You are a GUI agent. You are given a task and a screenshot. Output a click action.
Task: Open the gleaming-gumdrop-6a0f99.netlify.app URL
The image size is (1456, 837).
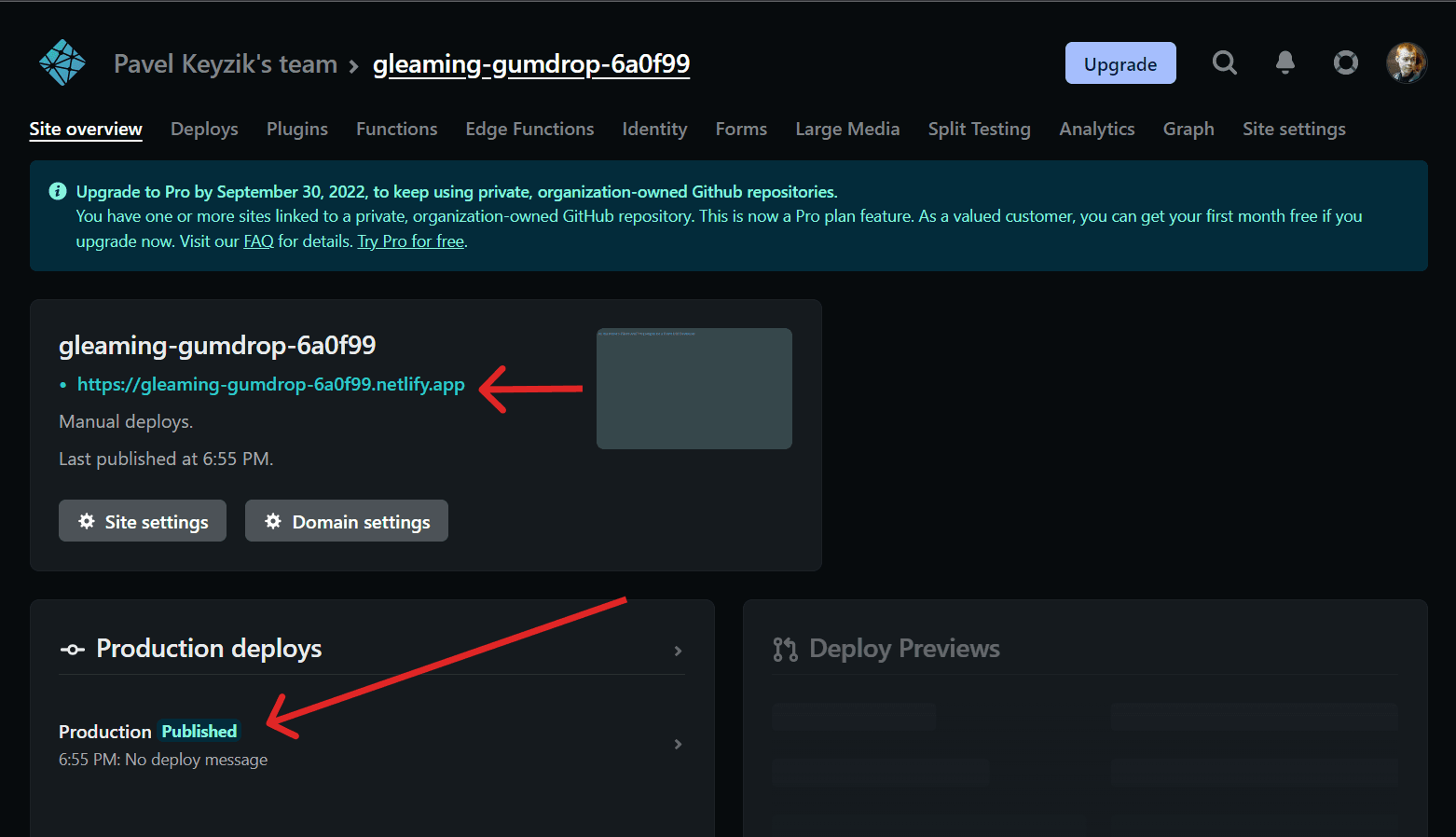point(270,384)
